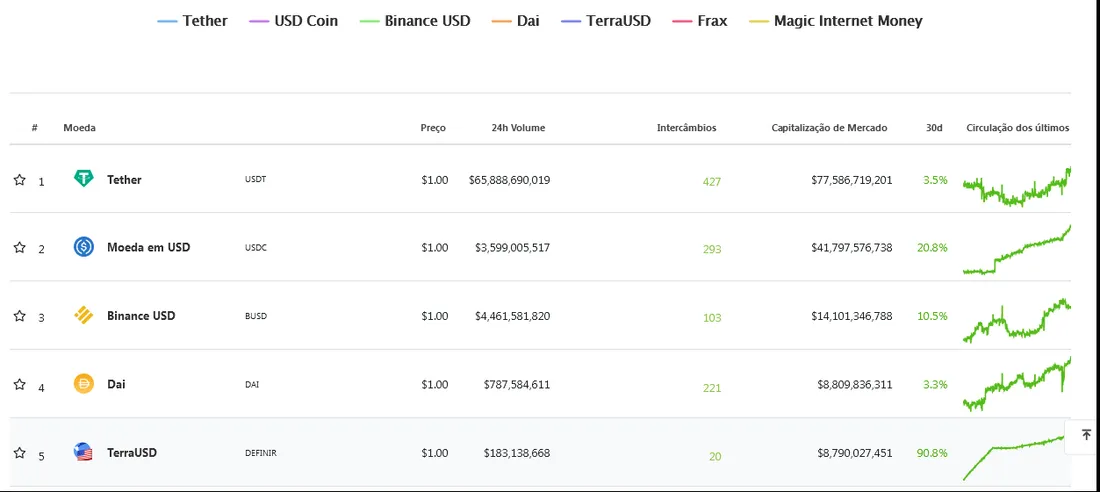Select volume value $4,461,581,820

click(513, 316)
